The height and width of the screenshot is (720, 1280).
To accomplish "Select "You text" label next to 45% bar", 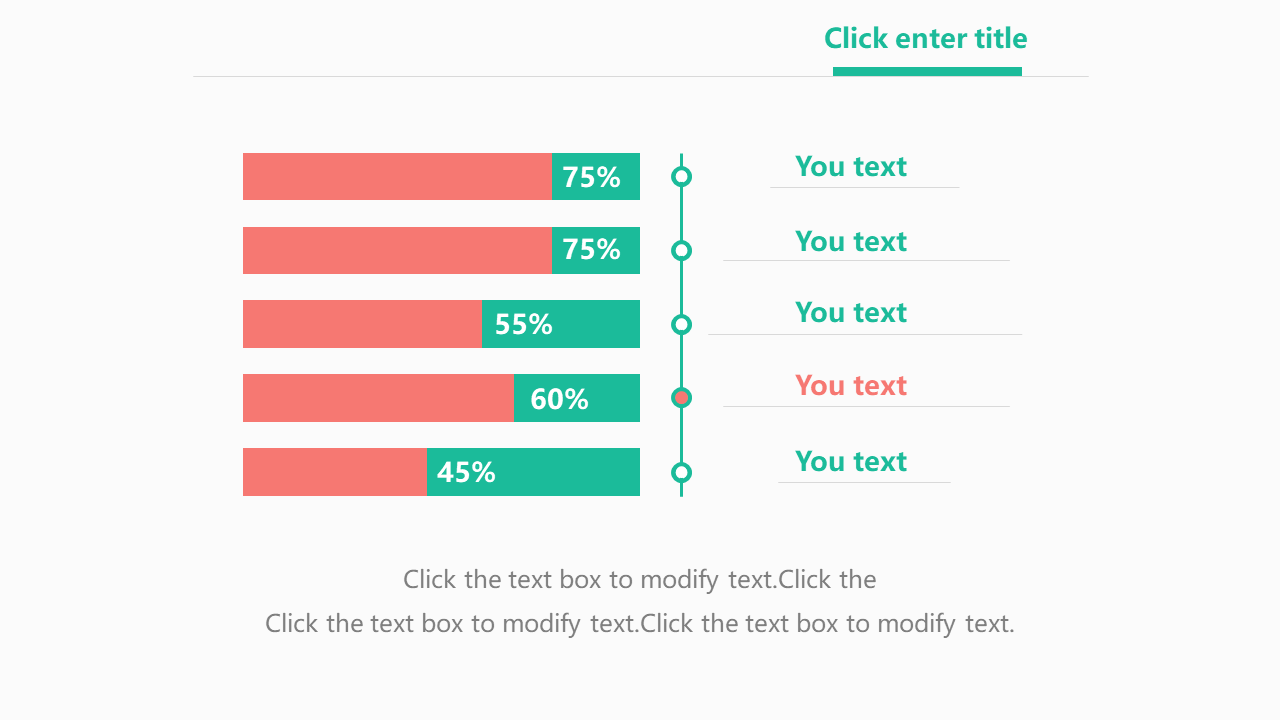I will 851,462.
